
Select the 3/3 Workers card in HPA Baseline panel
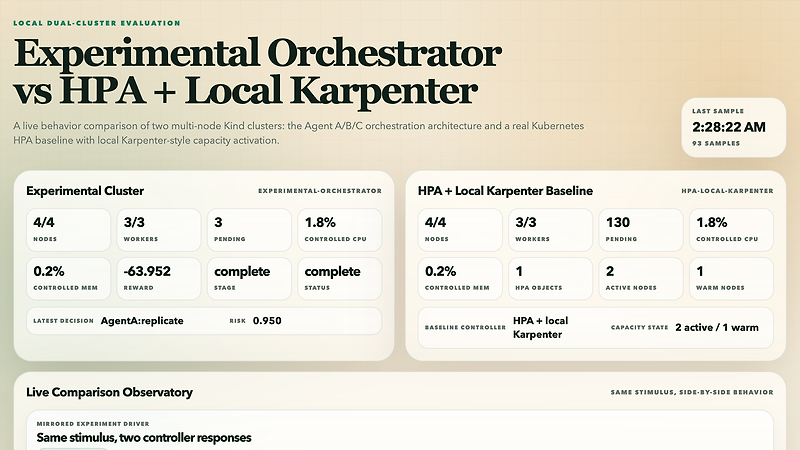click(551, 230)
